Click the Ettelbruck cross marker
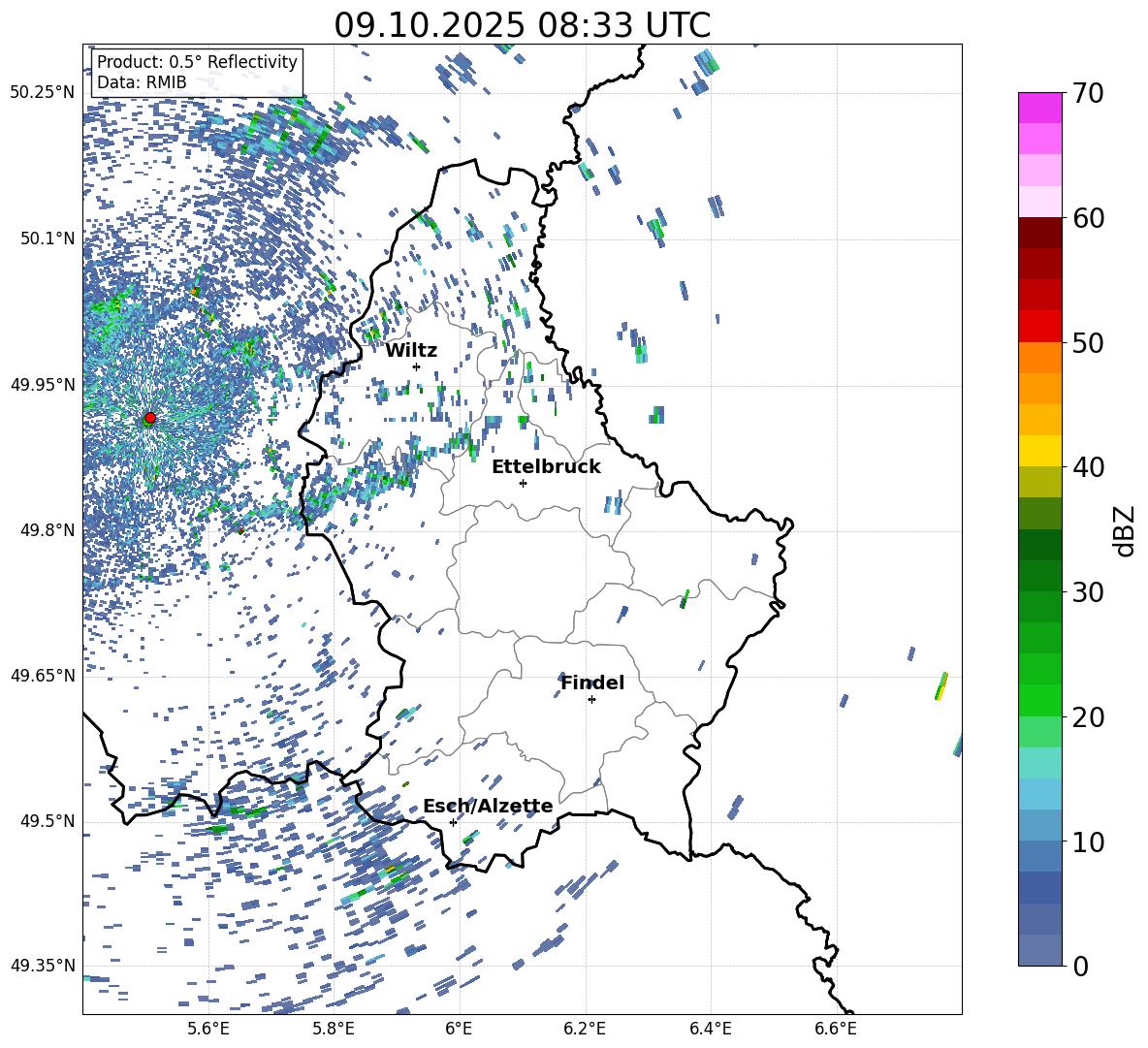This screenshot has width=1148, height=1048. pyautogui.click(x=523, y=483)
